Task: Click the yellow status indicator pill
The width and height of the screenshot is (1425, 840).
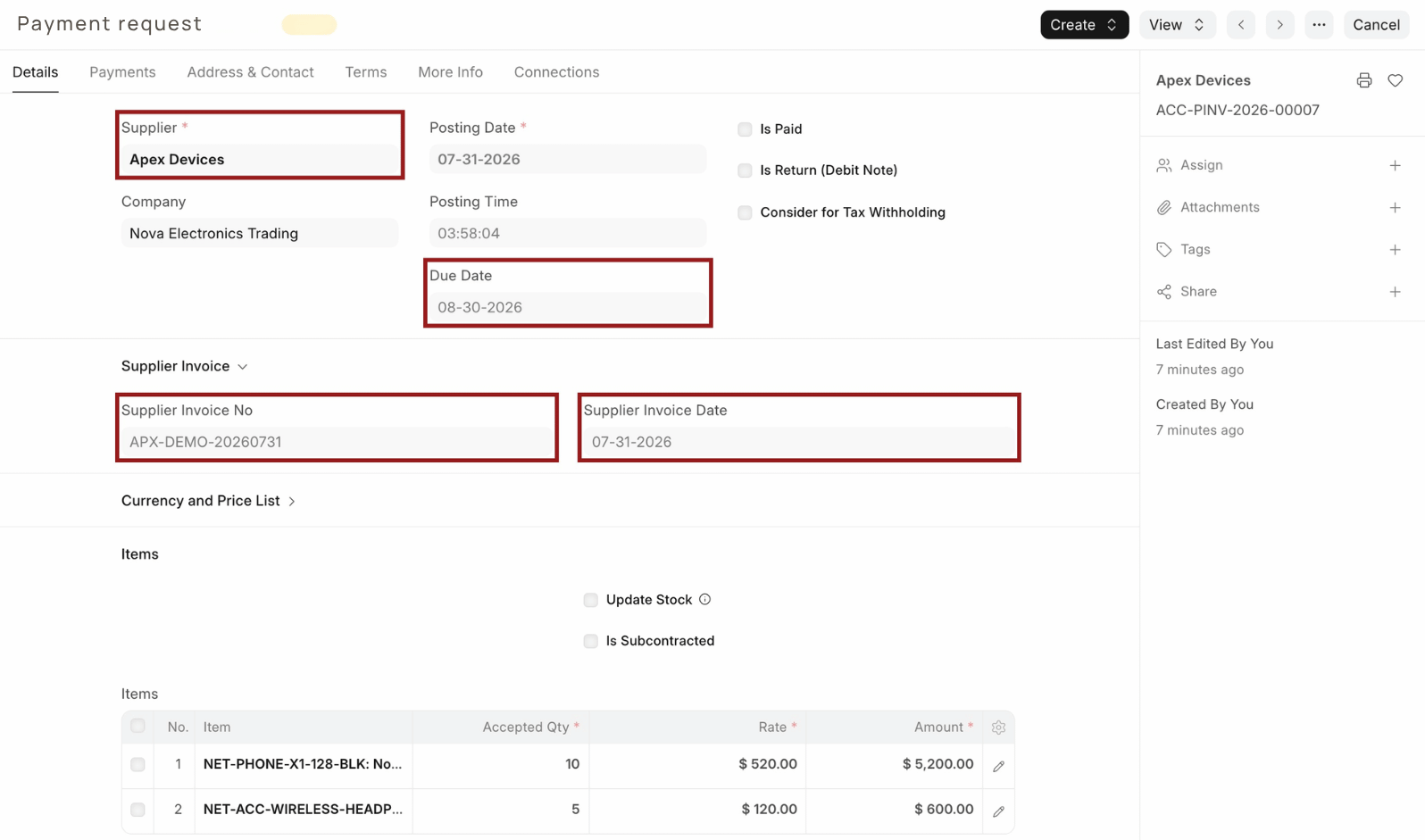Action: [x=309, y=25]
